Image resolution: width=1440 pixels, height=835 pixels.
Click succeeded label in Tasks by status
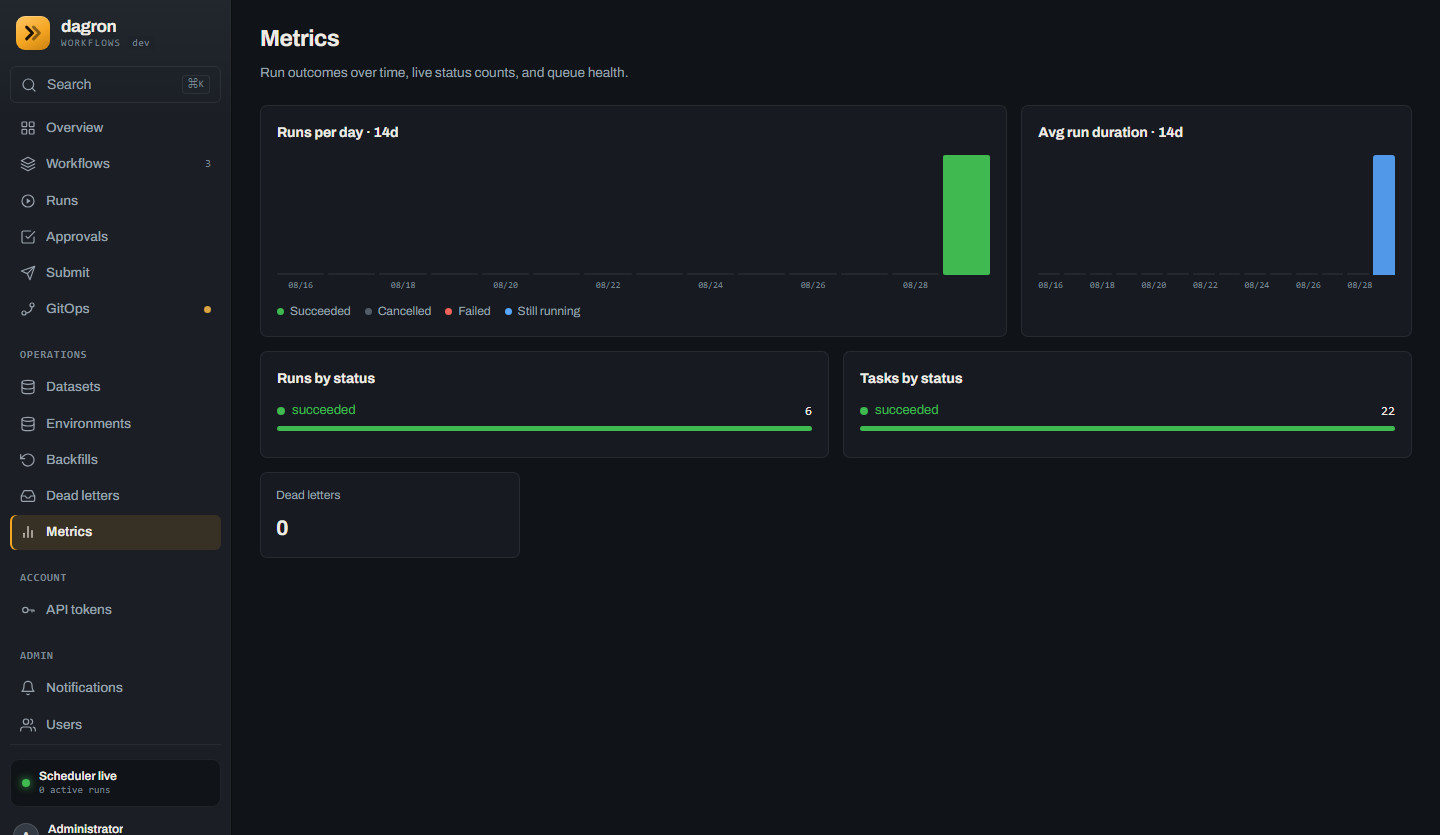[x=906, y=410]
